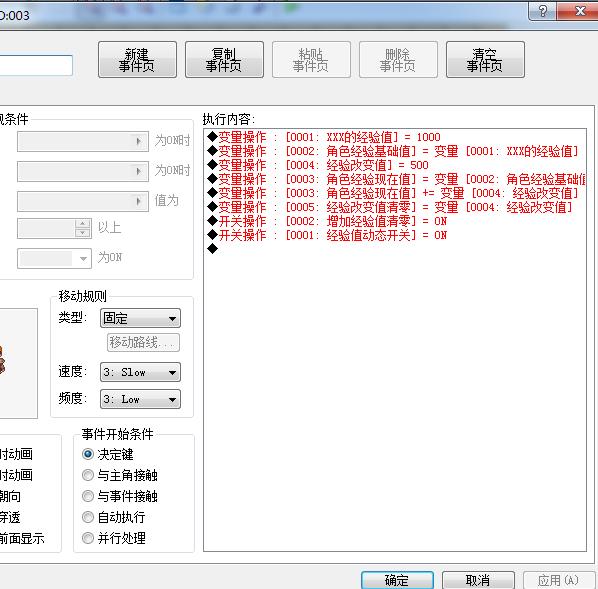Close the event dialog window
The image size is (598, 589).
[x=578, y=11]
